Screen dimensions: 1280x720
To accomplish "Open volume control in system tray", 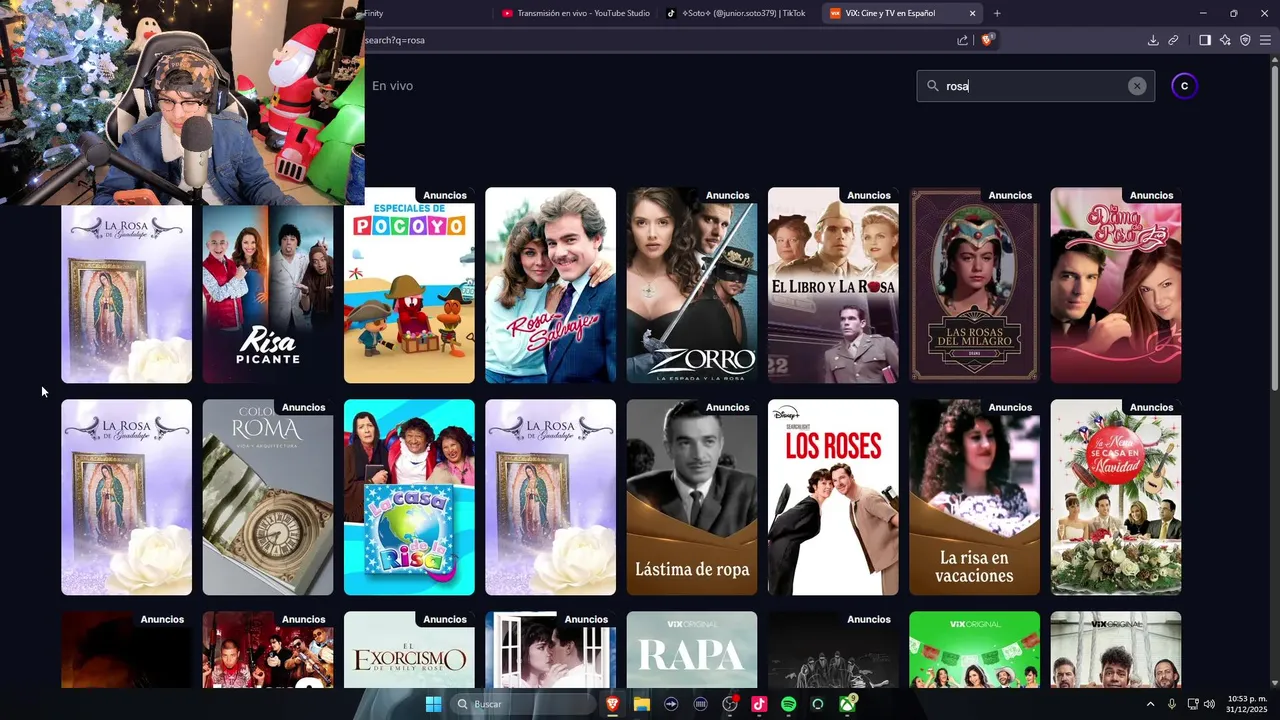I will [x=1209, y=704].
